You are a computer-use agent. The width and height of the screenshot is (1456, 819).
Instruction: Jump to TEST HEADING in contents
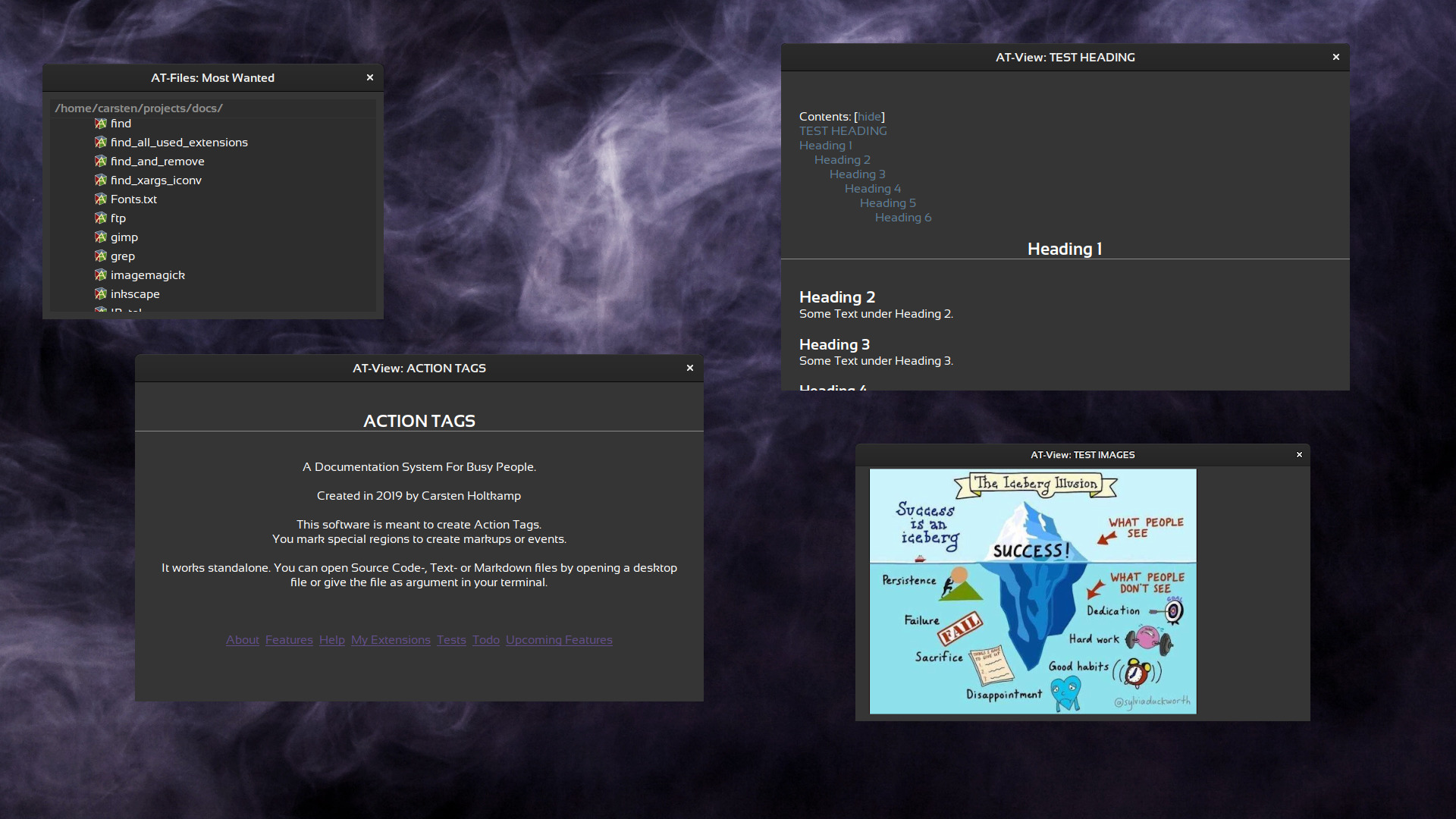pyautogui.click(x=843, y=131)
